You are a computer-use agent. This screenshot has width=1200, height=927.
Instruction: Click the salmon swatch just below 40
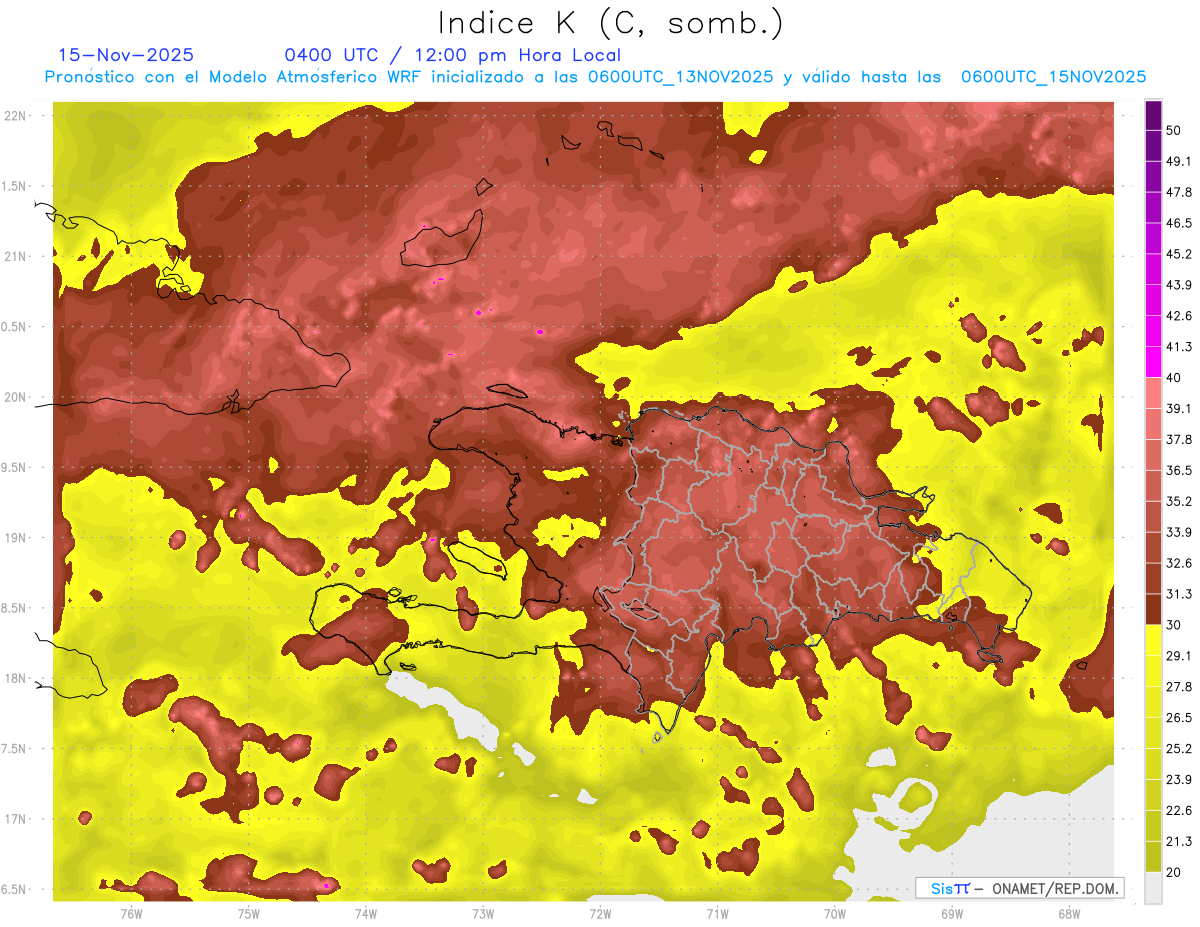tap(1153, 392)
